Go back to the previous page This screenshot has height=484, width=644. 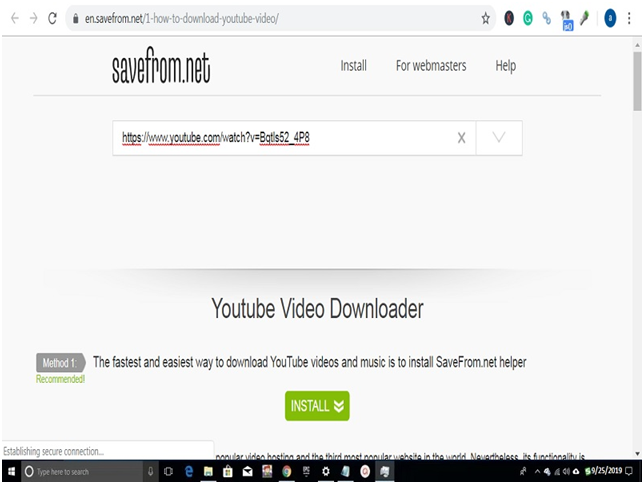click(15, 18)
